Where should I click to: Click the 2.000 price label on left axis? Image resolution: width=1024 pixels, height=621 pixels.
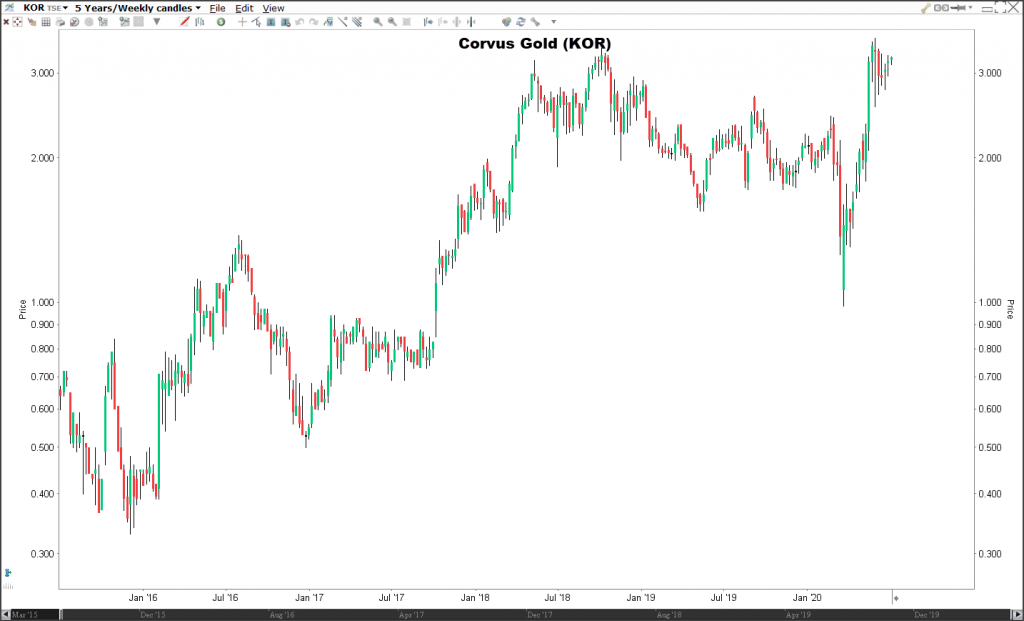(43, 158)
